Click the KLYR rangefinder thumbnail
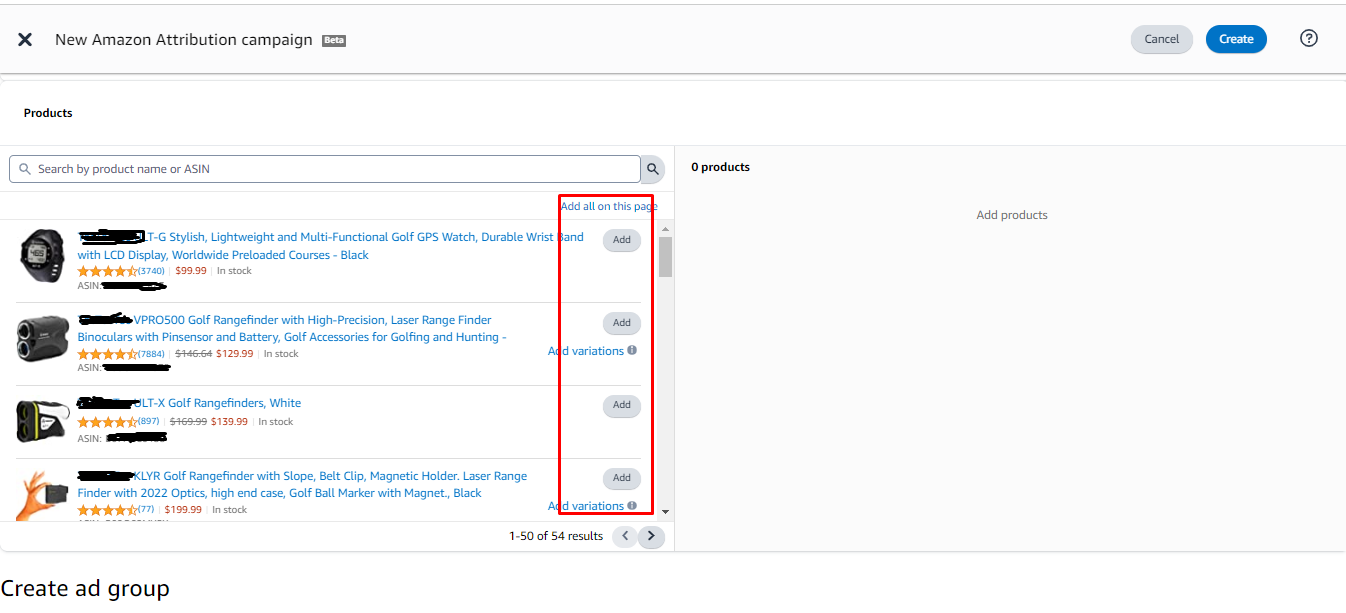Screen dimensions: 1346x613 click(43, 496)
